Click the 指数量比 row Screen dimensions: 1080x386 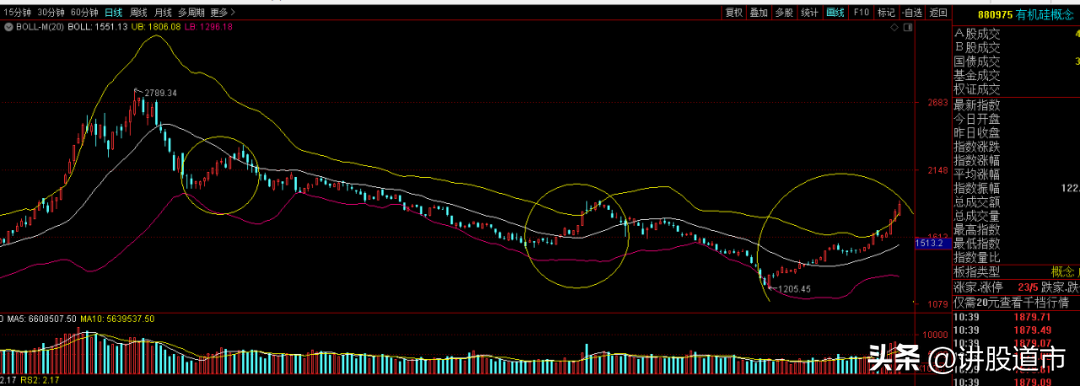pyautogui.click(x=1016, y=257)
